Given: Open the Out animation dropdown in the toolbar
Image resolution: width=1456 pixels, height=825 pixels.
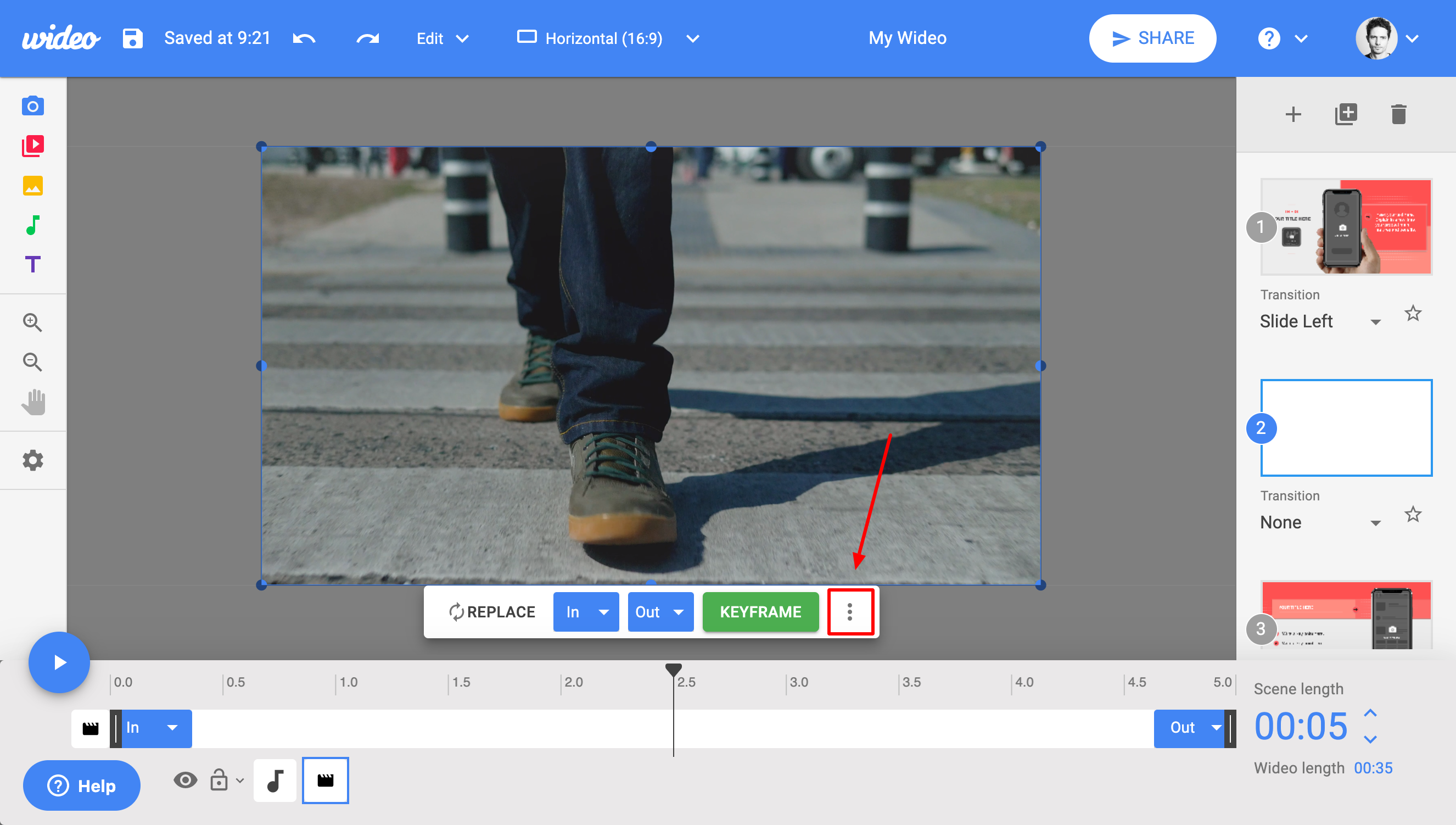Looking at the screenshot, I should (x=660, y=612).
